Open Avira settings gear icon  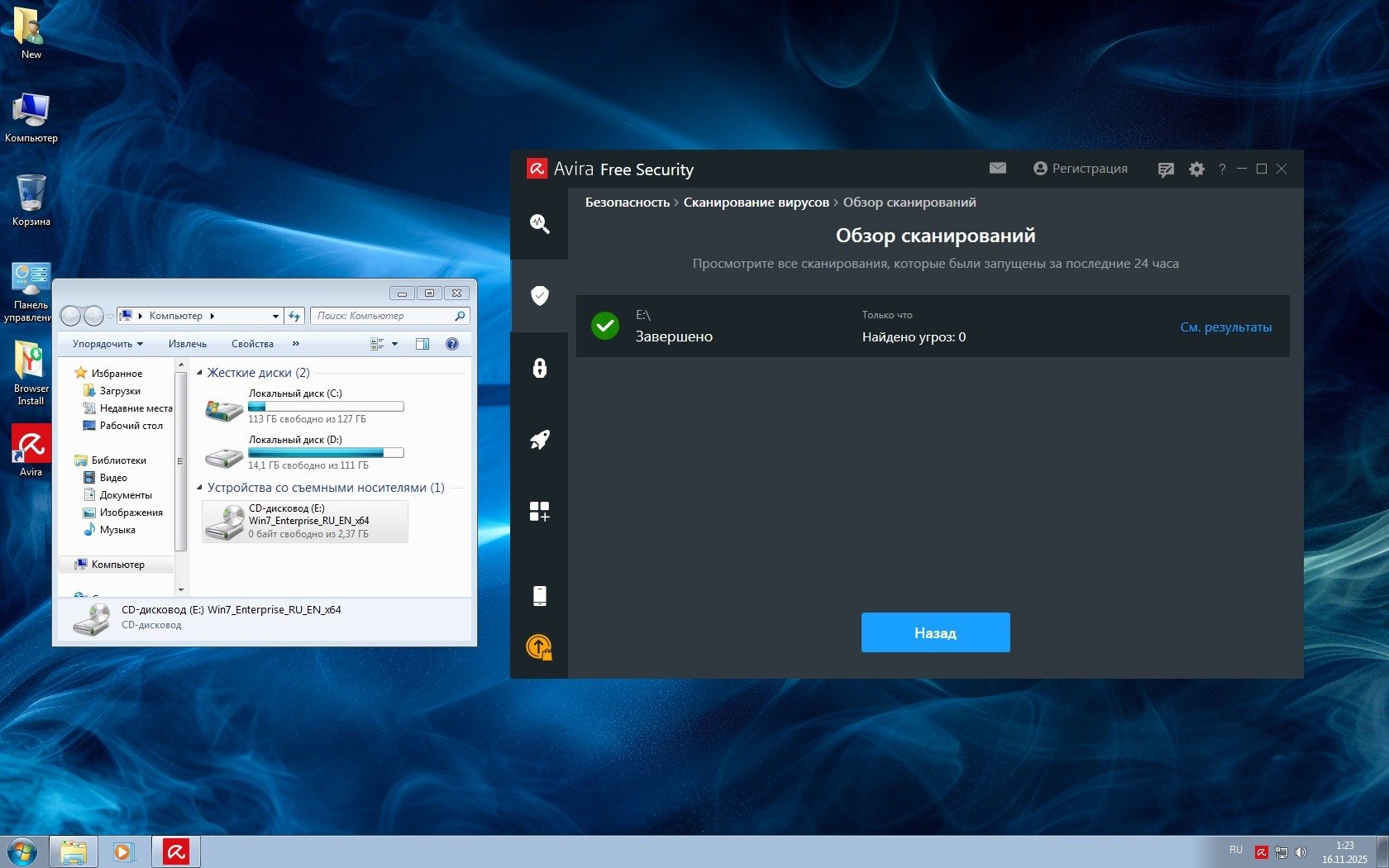point(1196,169)
